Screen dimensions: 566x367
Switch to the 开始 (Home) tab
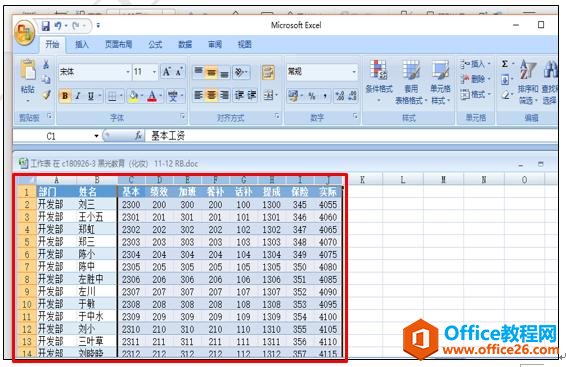[x=52, y=44]
